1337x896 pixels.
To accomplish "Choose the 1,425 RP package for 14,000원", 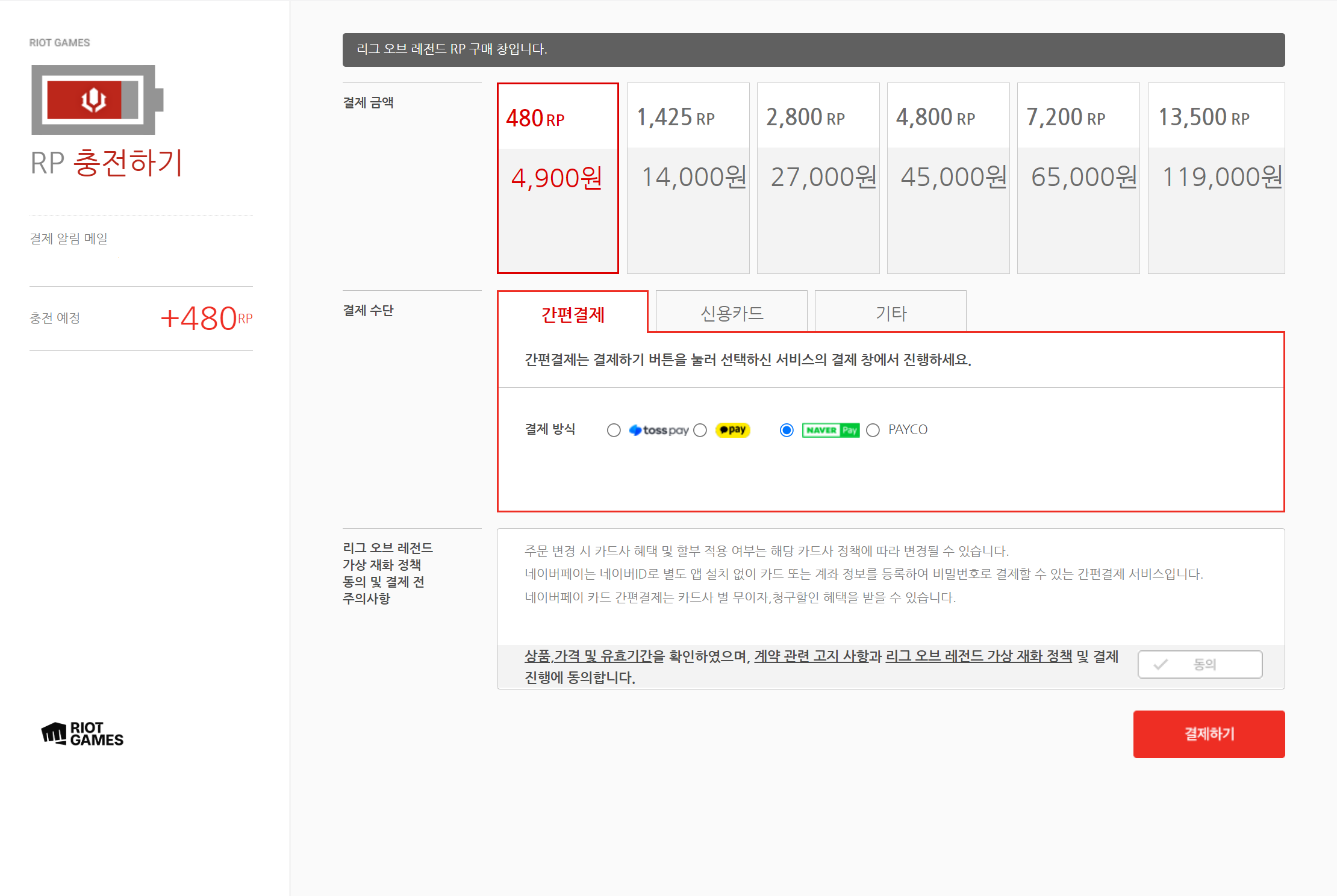I will coord(688,178).
